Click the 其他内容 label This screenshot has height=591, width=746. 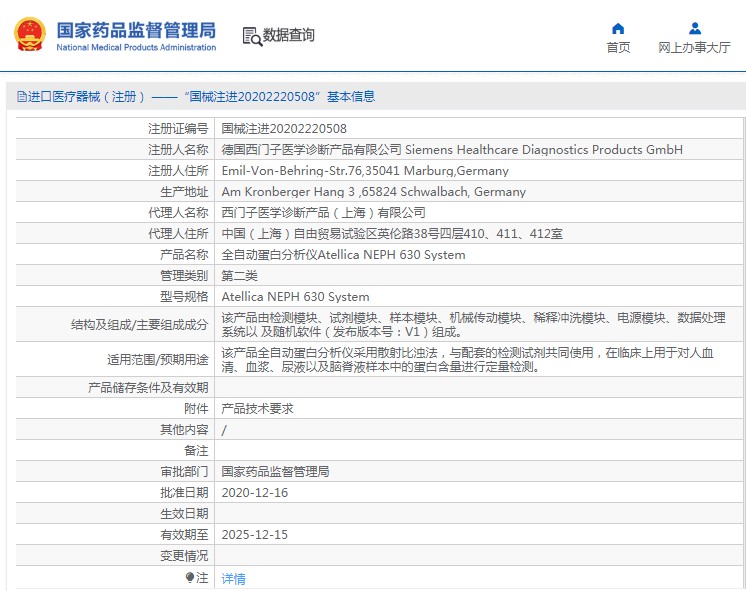(x=184, y=430)
